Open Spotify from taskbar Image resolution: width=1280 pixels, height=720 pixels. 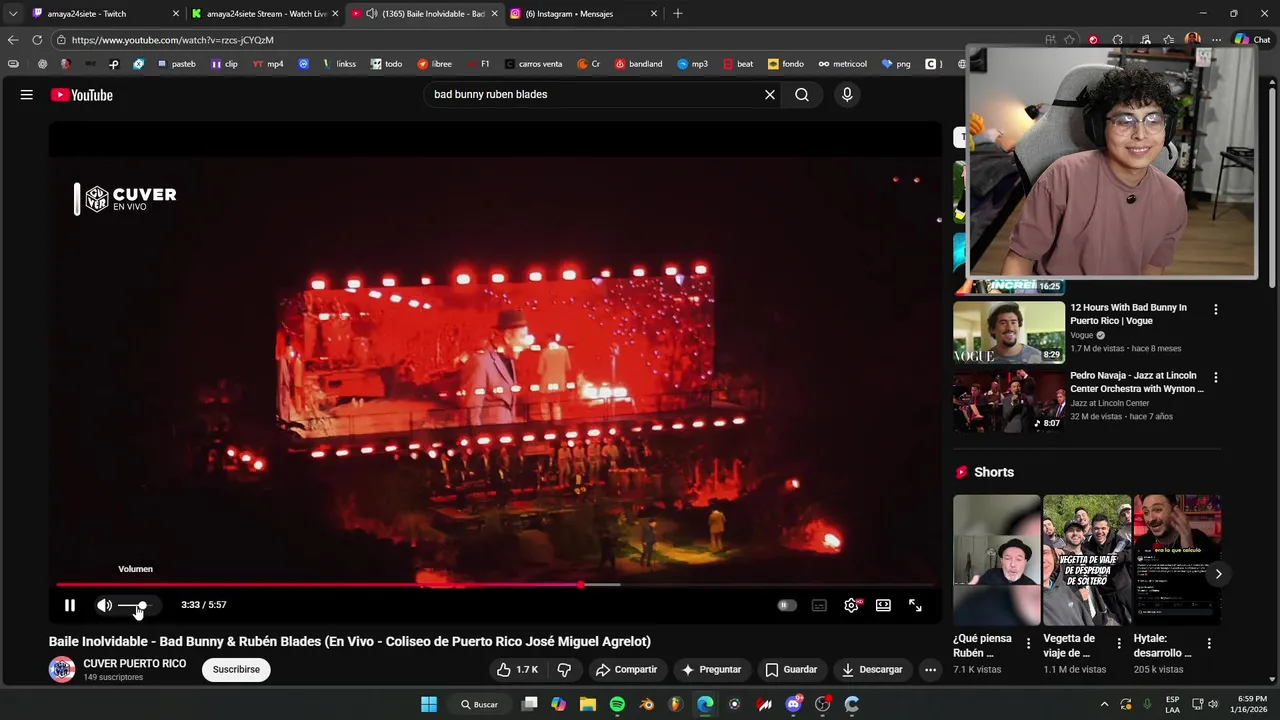[617, 704]
